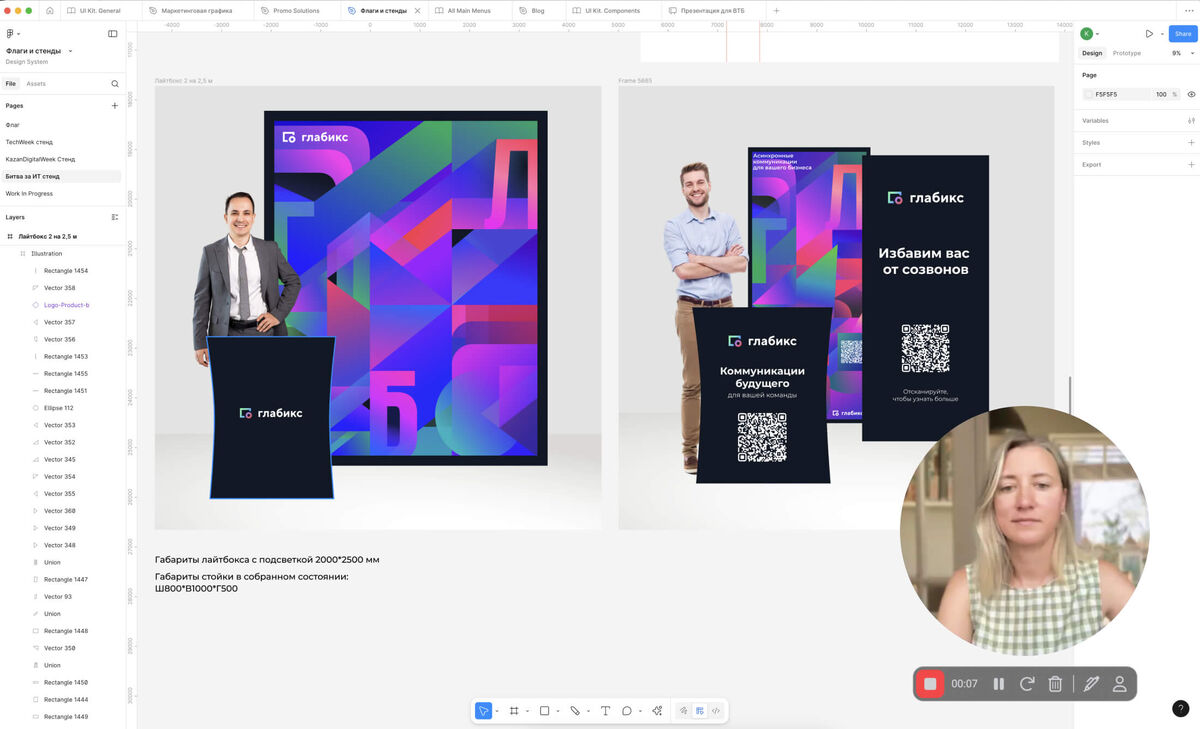1200x729 pixels.
Task: Click the F5F5F5 page color swatch
Action: point(1088,94)
